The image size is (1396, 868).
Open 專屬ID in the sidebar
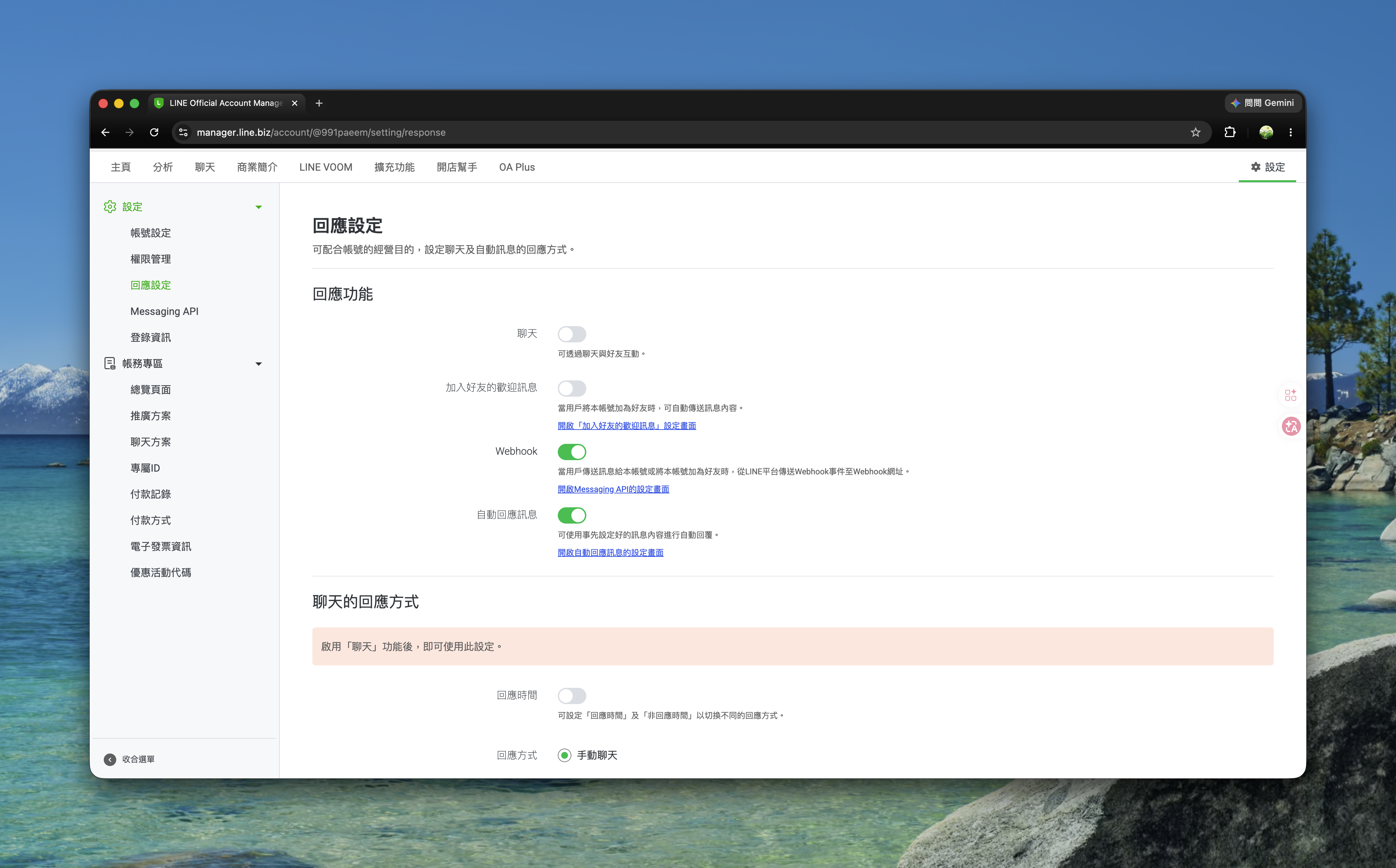click(x=145, y=468)
